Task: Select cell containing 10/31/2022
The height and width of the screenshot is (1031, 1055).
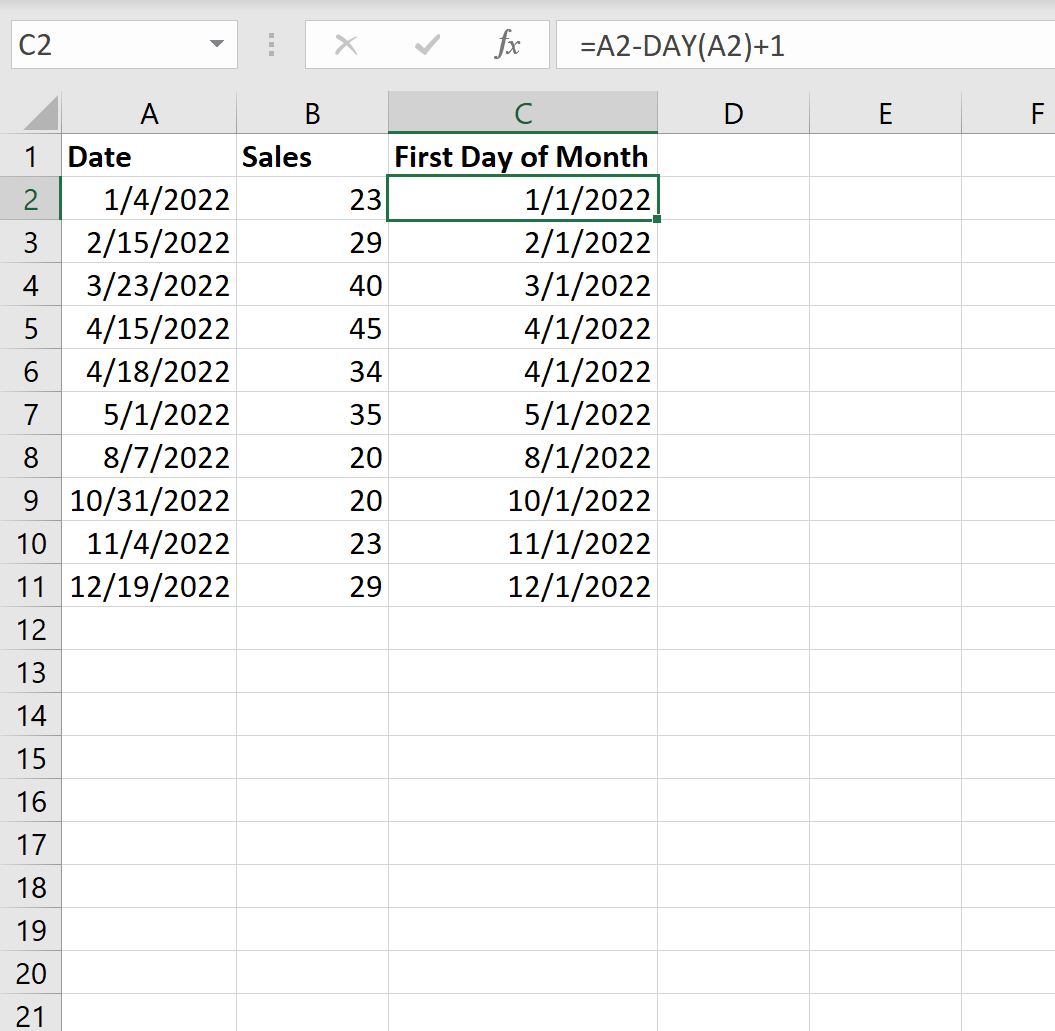Action: click(x=149, y=500)
